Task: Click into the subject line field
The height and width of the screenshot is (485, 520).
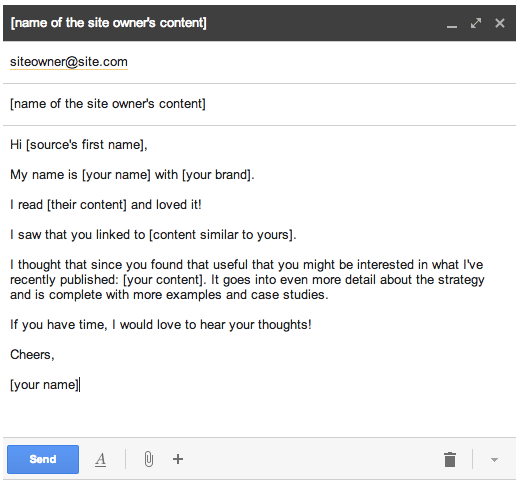Action: pos(260,104)
